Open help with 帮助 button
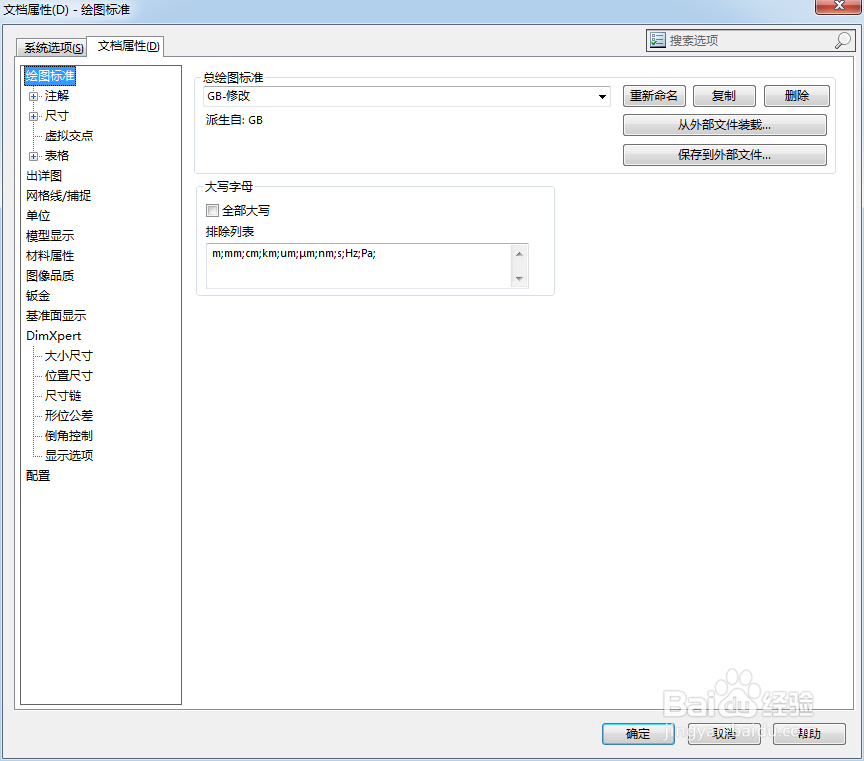The image size is (864, 761). pyautogui.click(x=809, y=734)
